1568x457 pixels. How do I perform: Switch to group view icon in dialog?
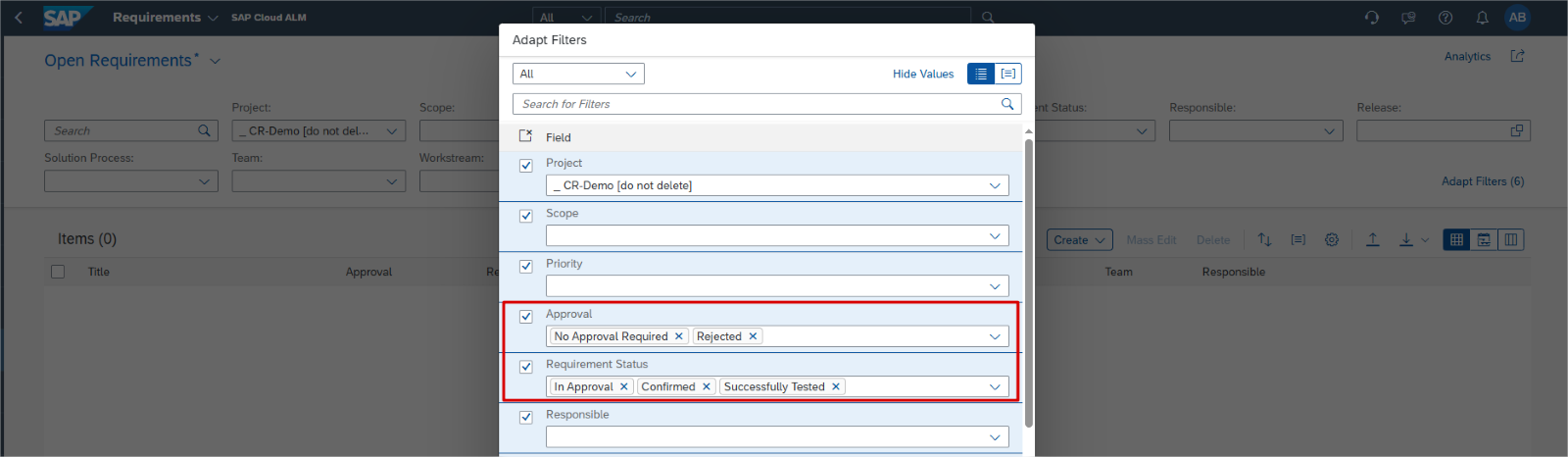point(1008,74)
